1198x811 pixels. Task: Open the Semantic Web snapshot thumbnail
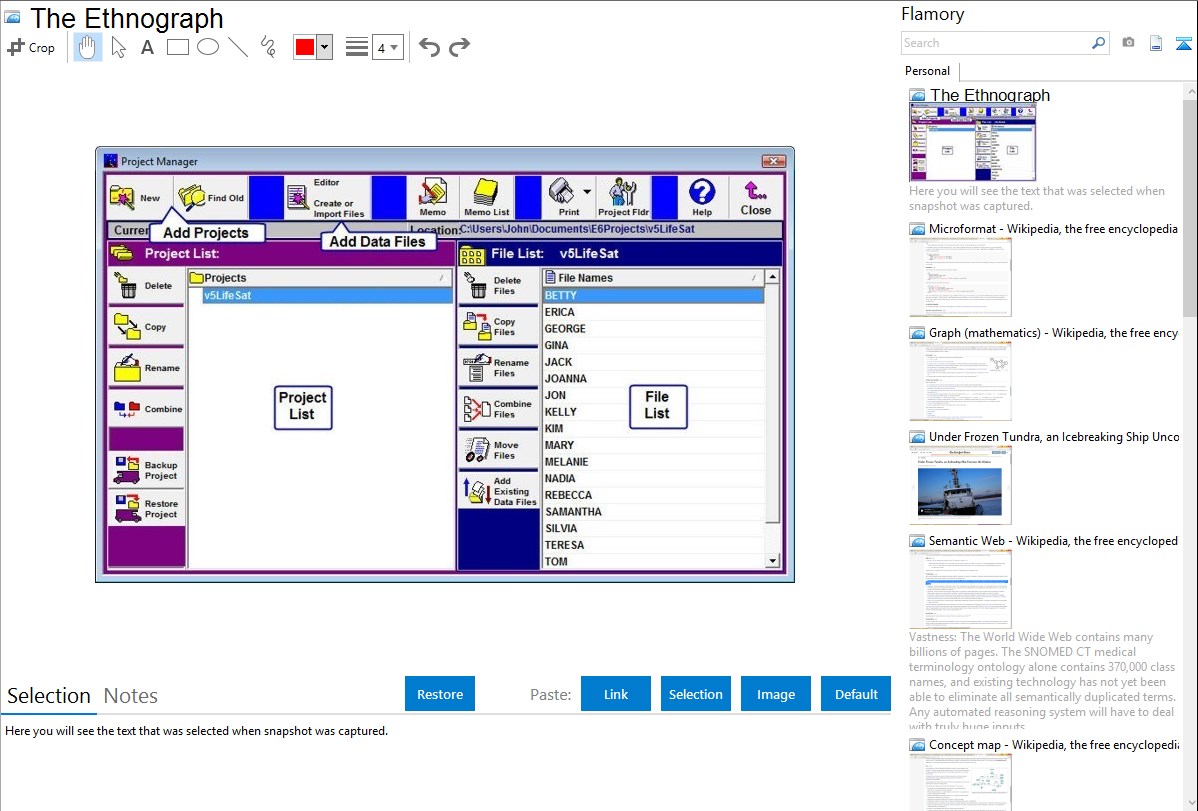(960, 589)
